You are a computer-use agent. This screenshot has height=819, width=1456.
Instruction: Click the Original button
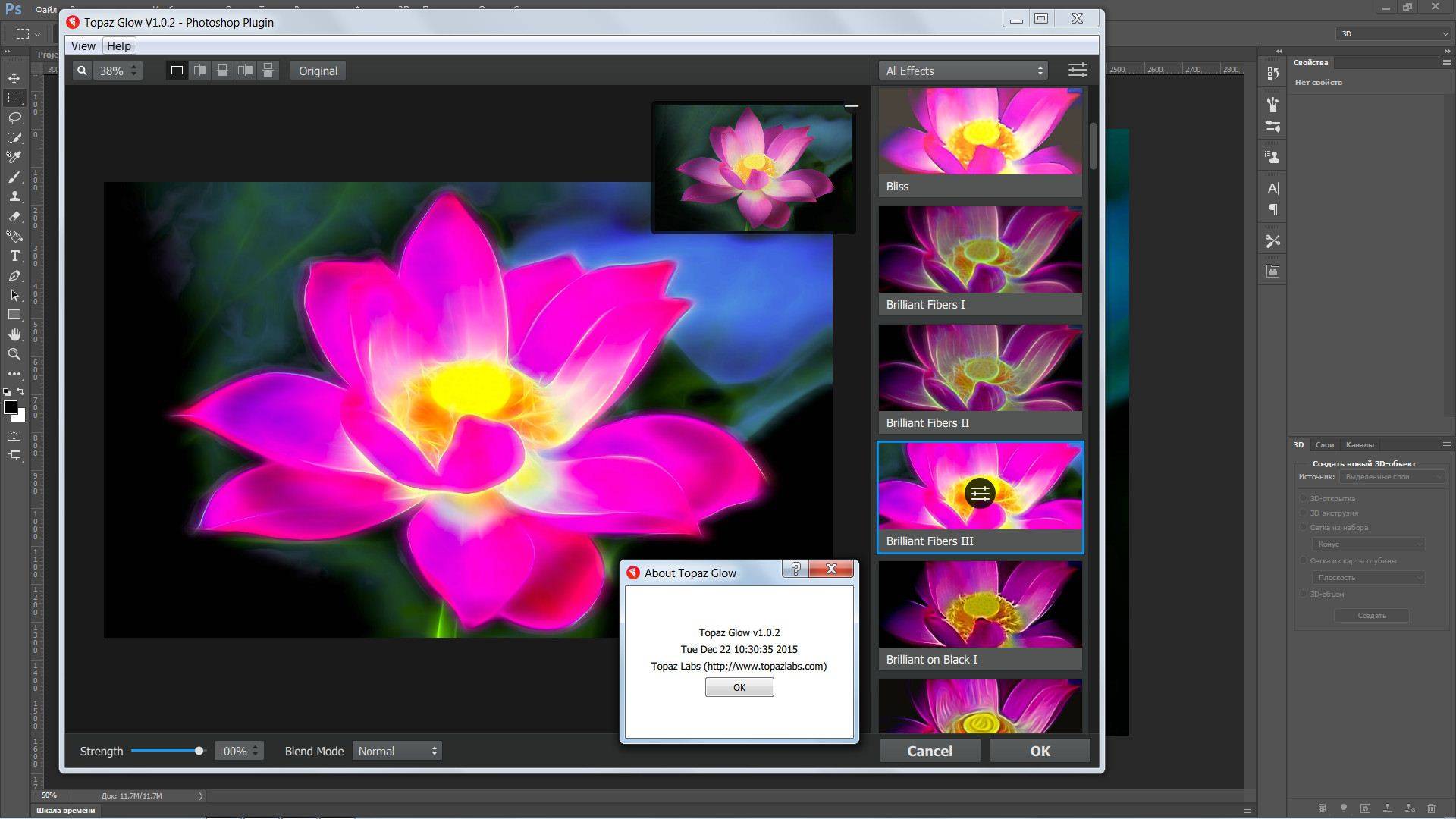click(318, 71)
